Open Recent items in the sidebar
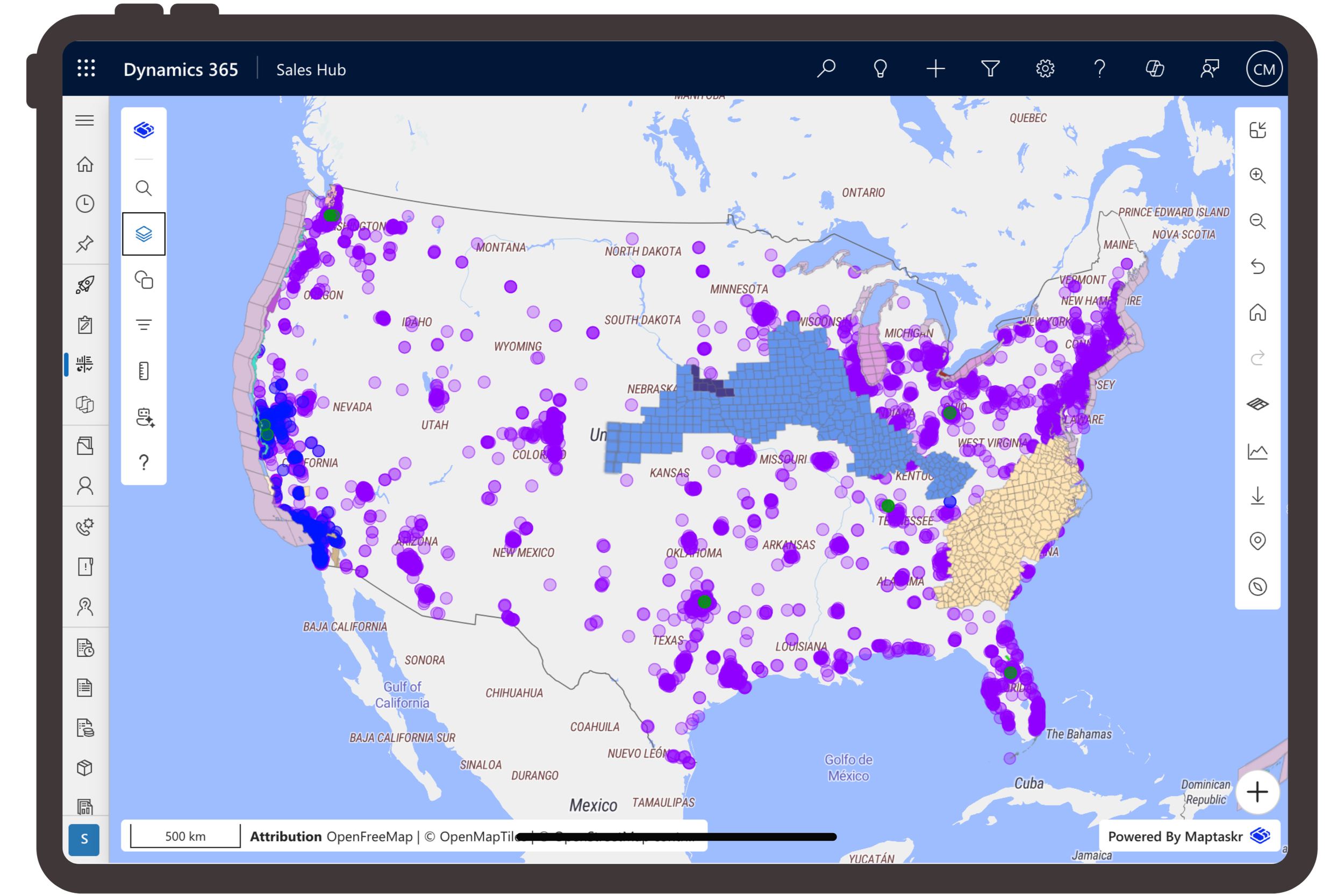This screenshot has height=896, width=1344. 84,204
